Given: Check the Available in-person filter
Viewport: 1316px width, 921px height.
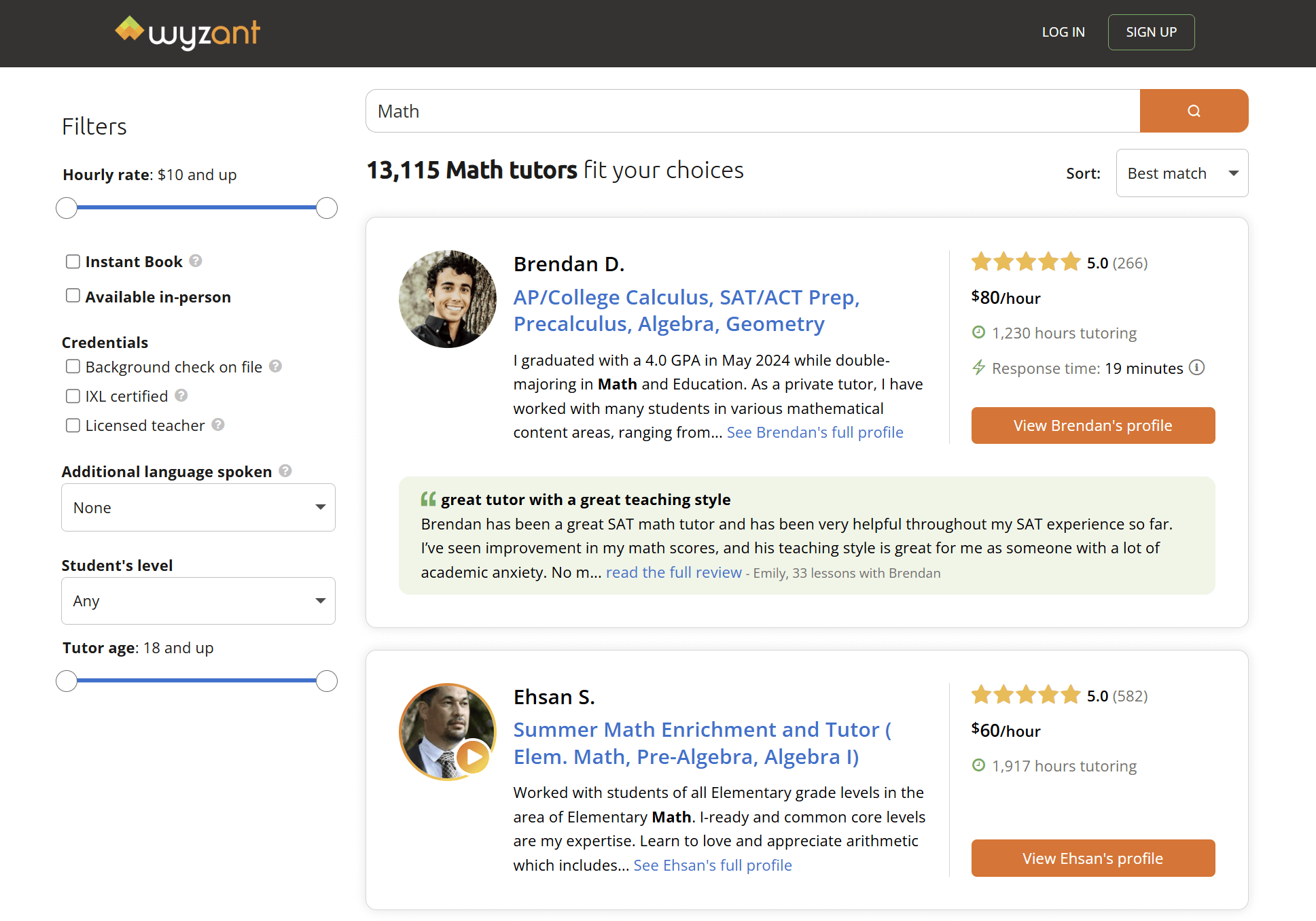Looking at the screenshot, I should 73,295.
